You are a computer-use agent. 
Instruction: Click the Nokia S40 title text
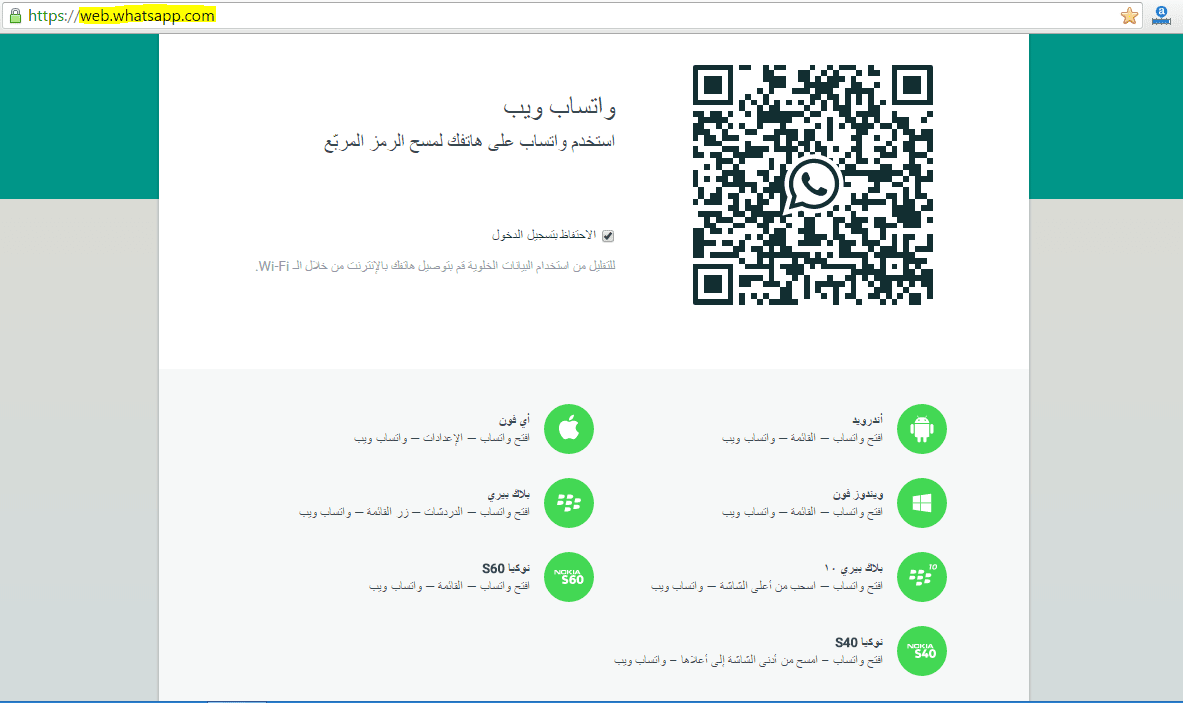(859, 642)
